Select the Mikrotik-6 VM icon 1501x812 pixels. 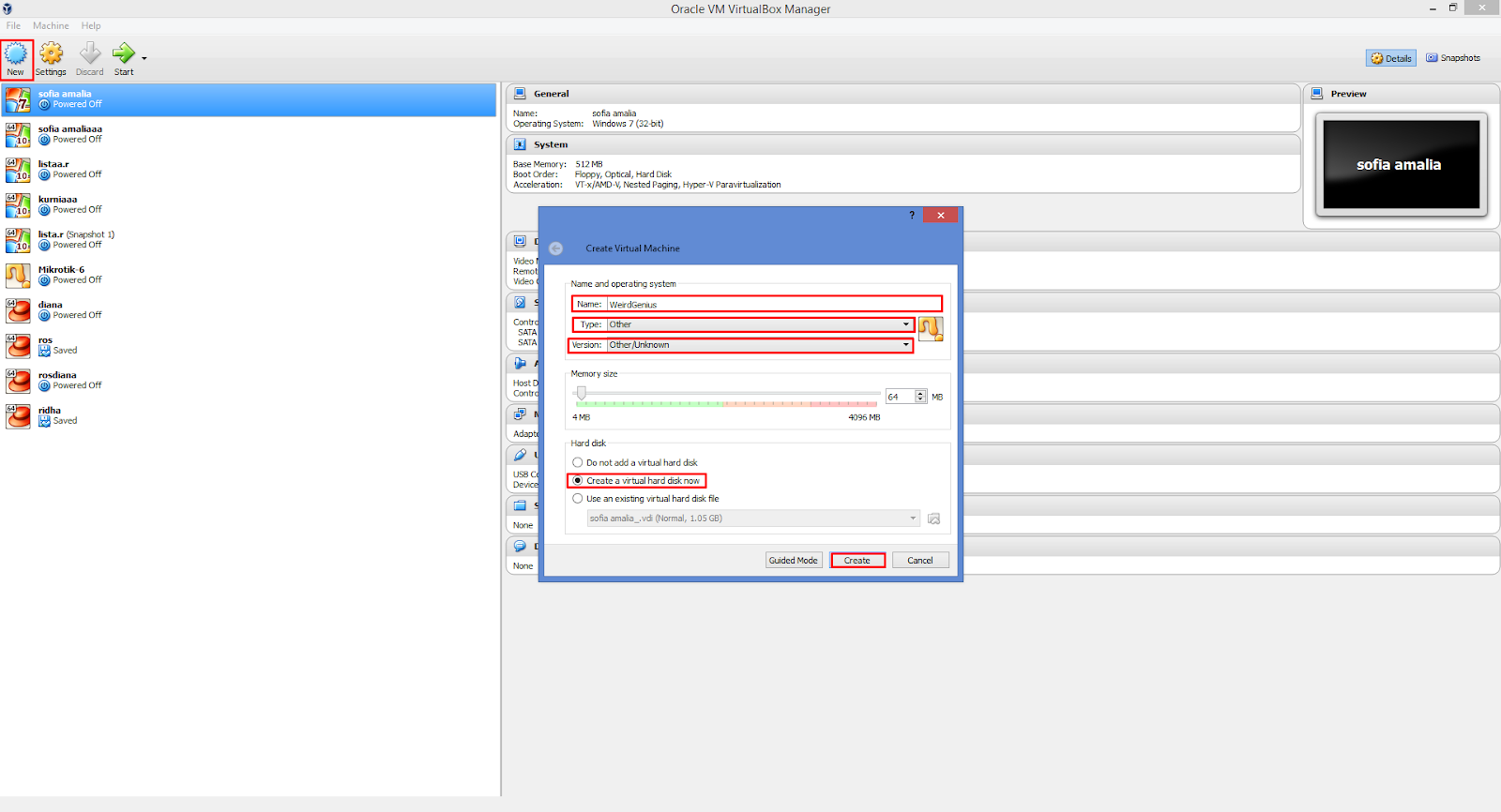(18, 276)
